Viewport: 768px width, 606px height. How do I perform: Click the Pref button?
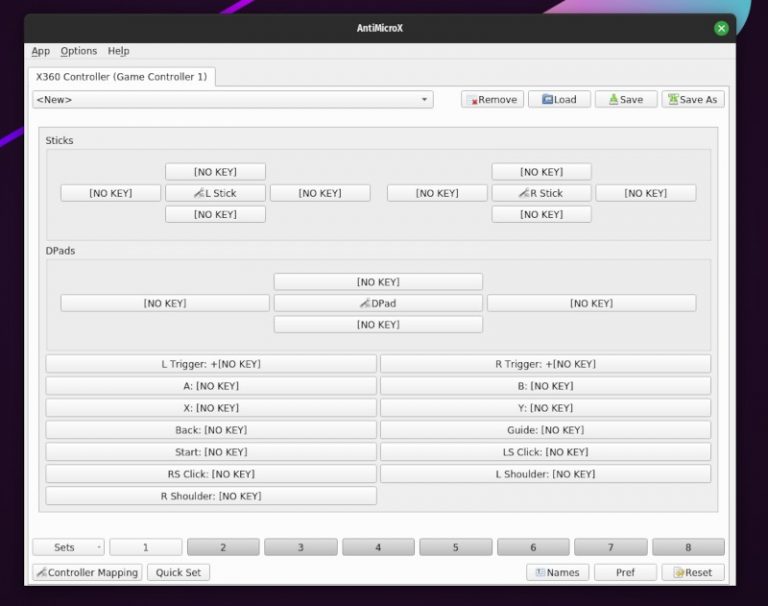(x=625, y=572)
